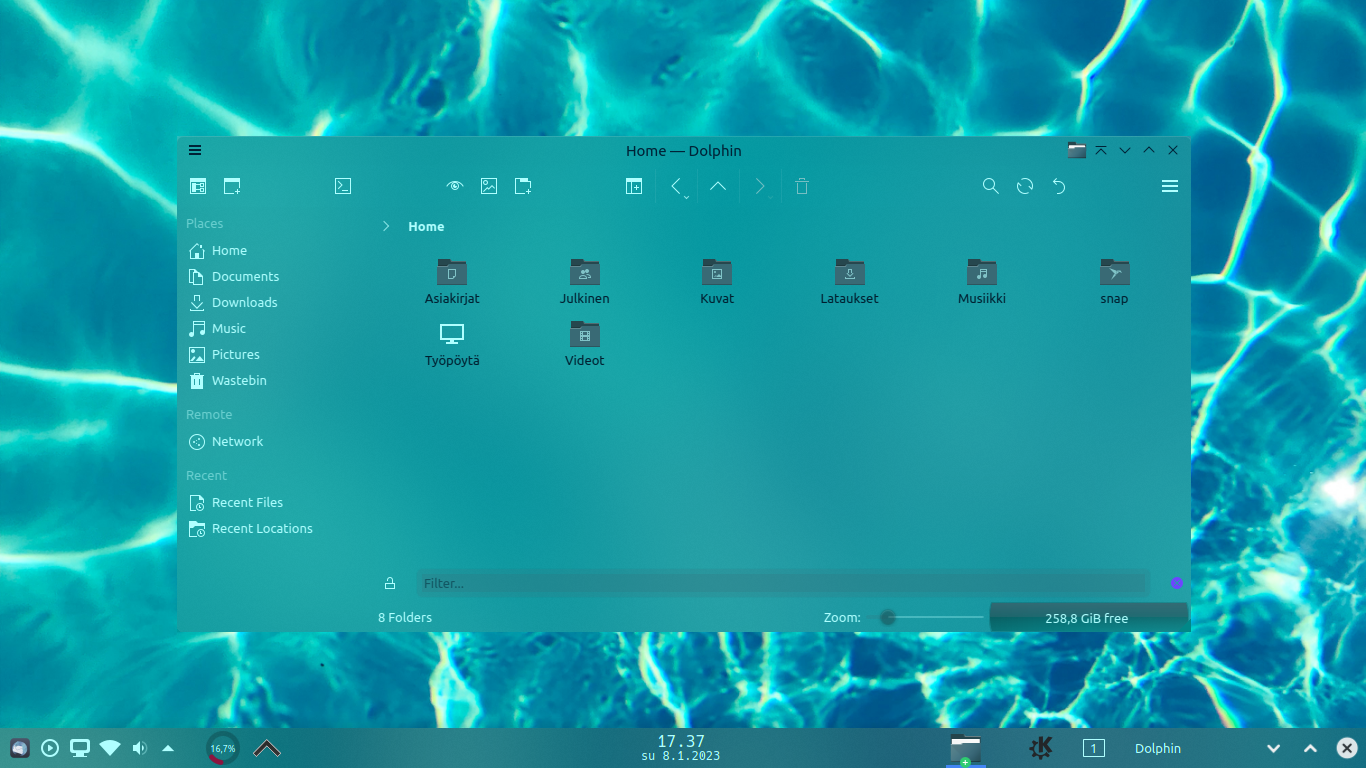Select the snap folder
1366x768 pixels.
tap(1114, 282)
